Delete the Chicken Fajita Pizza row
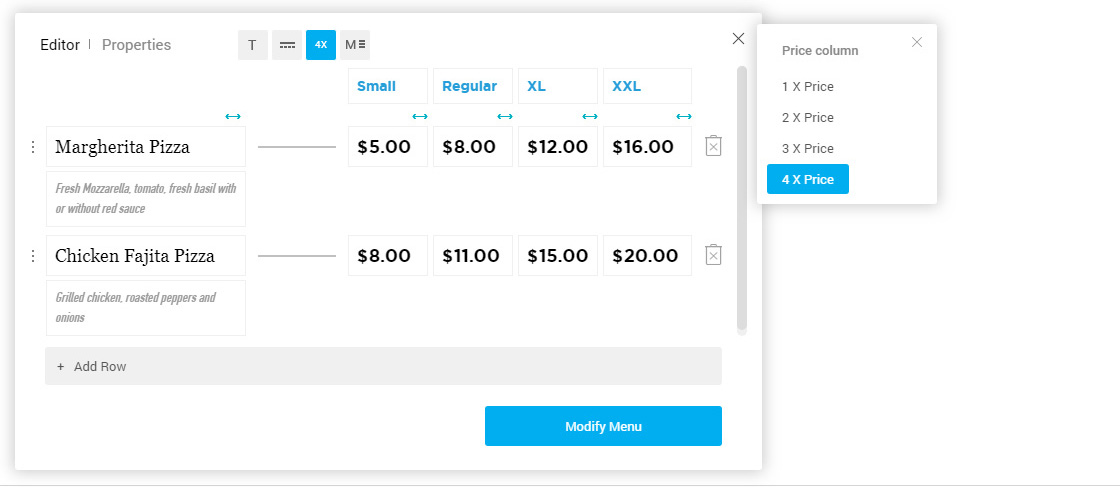Screen dimensions: 1120x487 [x=714, y=255]
